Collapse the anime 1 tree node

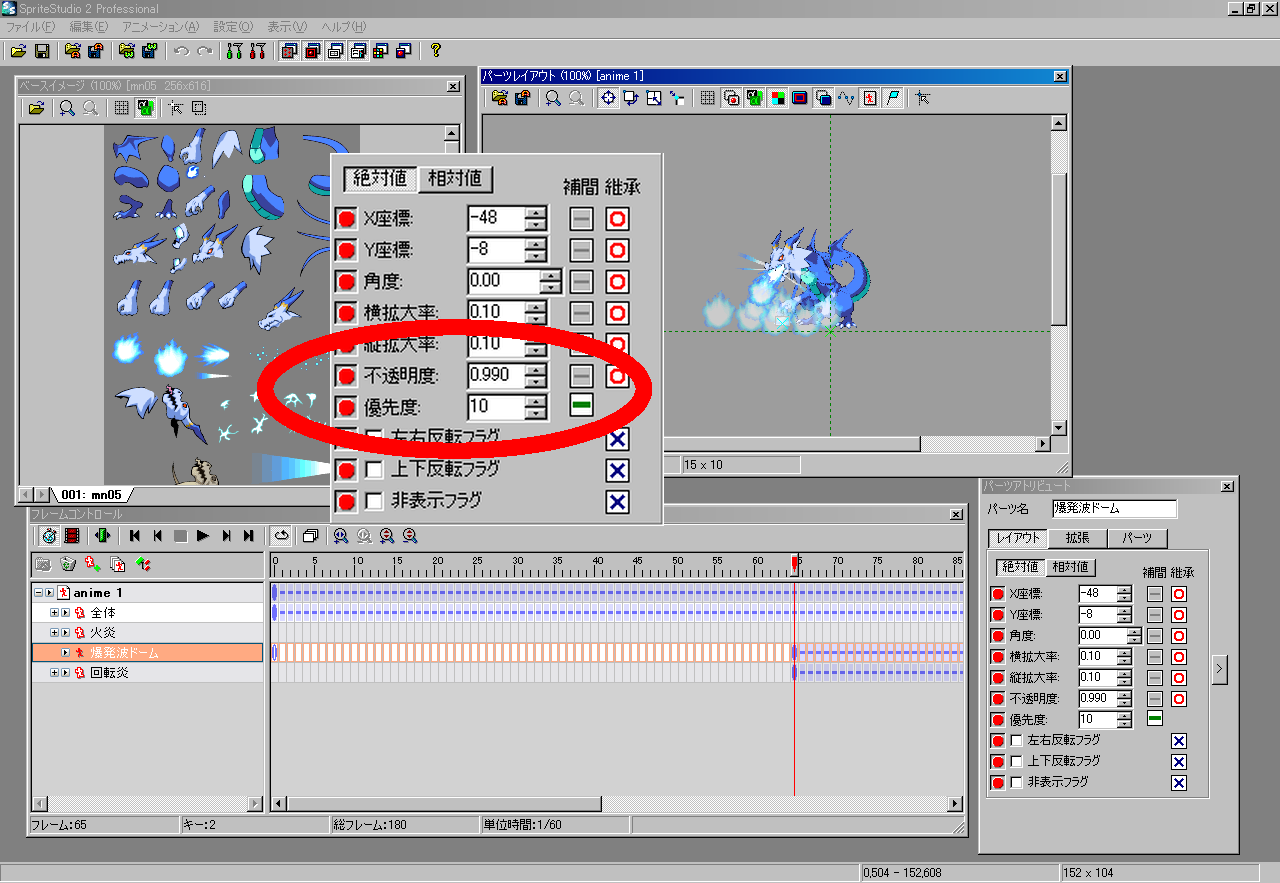[x=39, y=593]
